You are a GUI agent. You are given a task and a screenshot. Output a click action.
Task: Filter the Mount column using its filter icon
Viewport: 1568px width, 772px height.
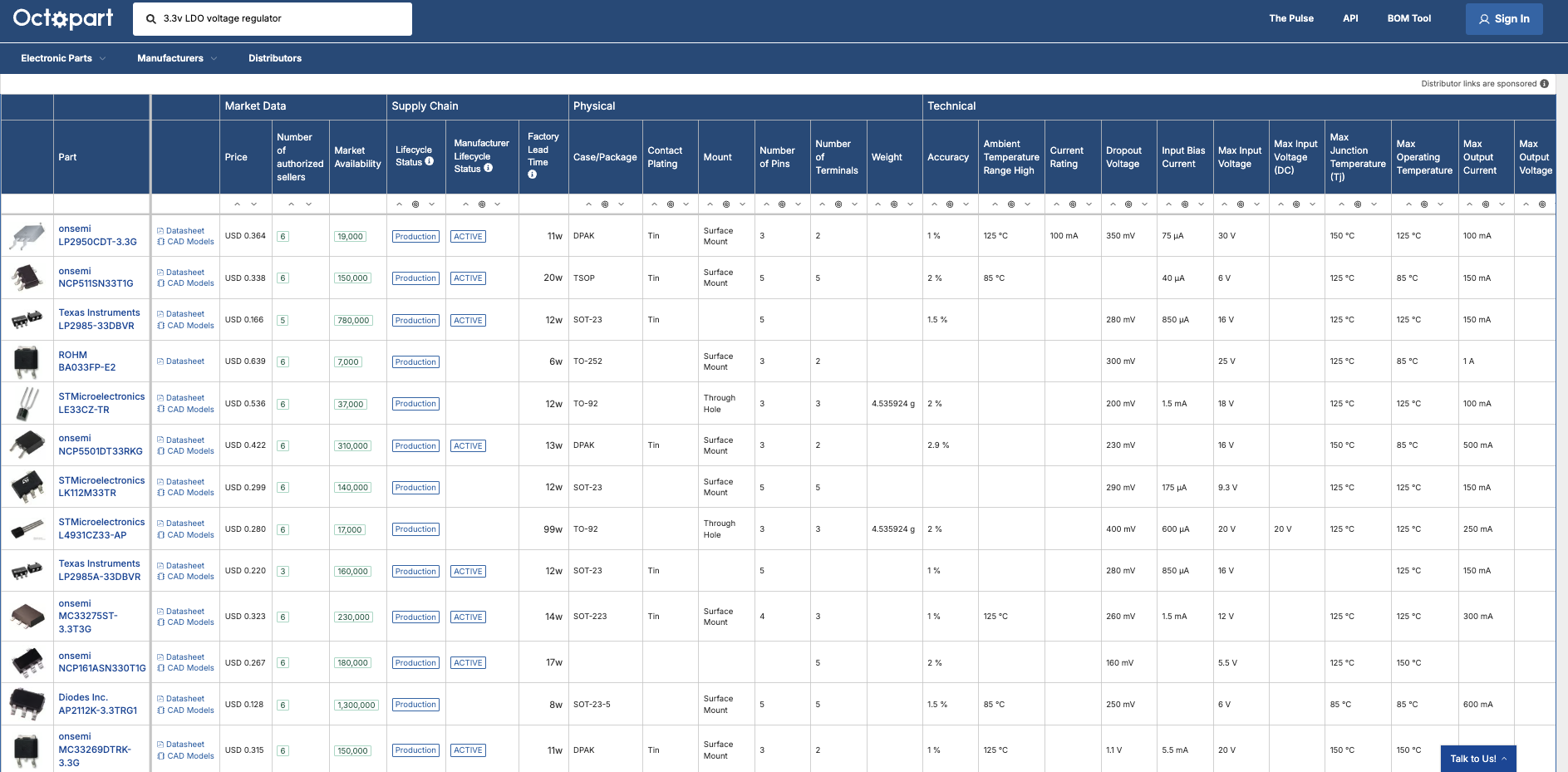726,204
